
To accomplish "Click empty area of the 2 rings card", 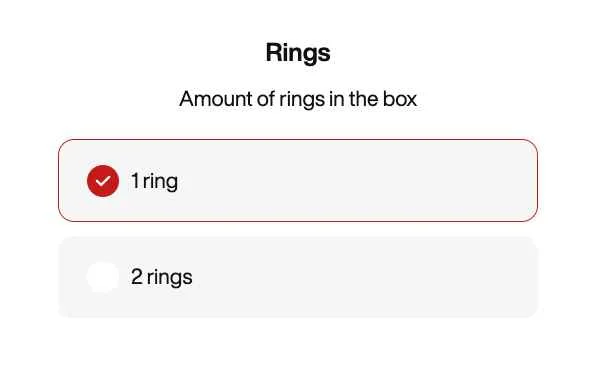I will (x=364, y=277).
